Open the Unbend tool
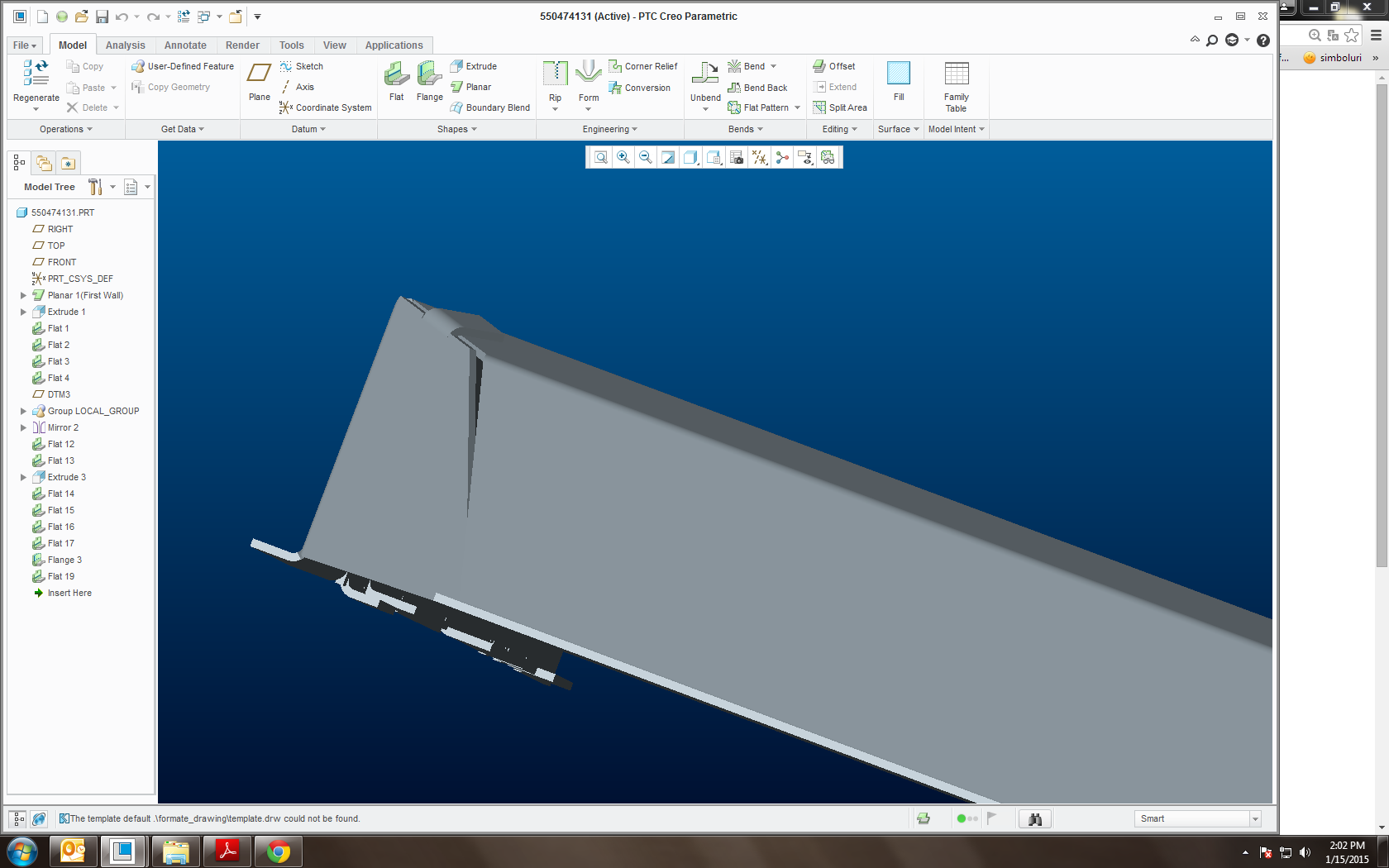 click(x=705, y=81)
